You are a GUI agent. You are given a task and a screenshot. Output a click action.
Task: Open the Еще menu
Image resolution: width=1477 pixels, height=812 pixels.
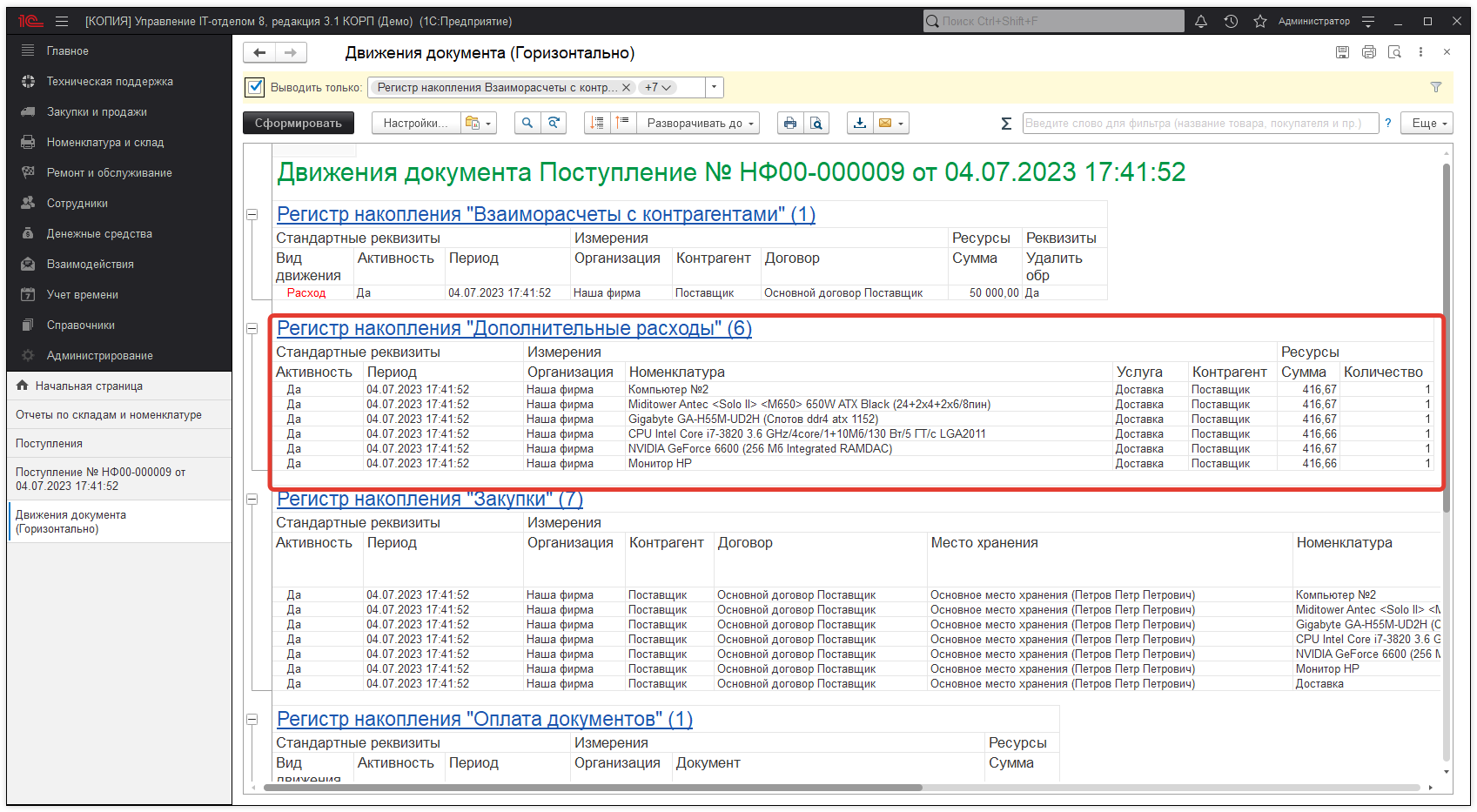tap(1426, 123)
